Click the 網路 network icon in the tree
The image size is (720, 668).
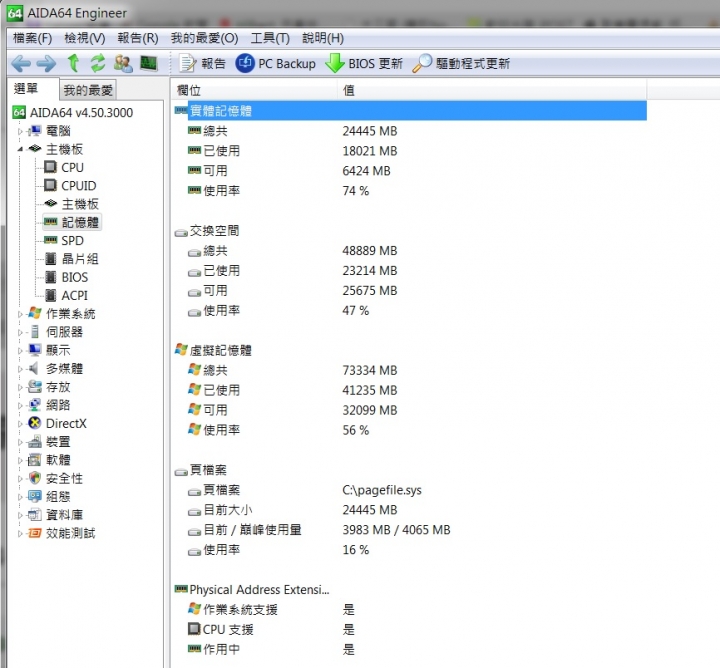tap(34, 405)
